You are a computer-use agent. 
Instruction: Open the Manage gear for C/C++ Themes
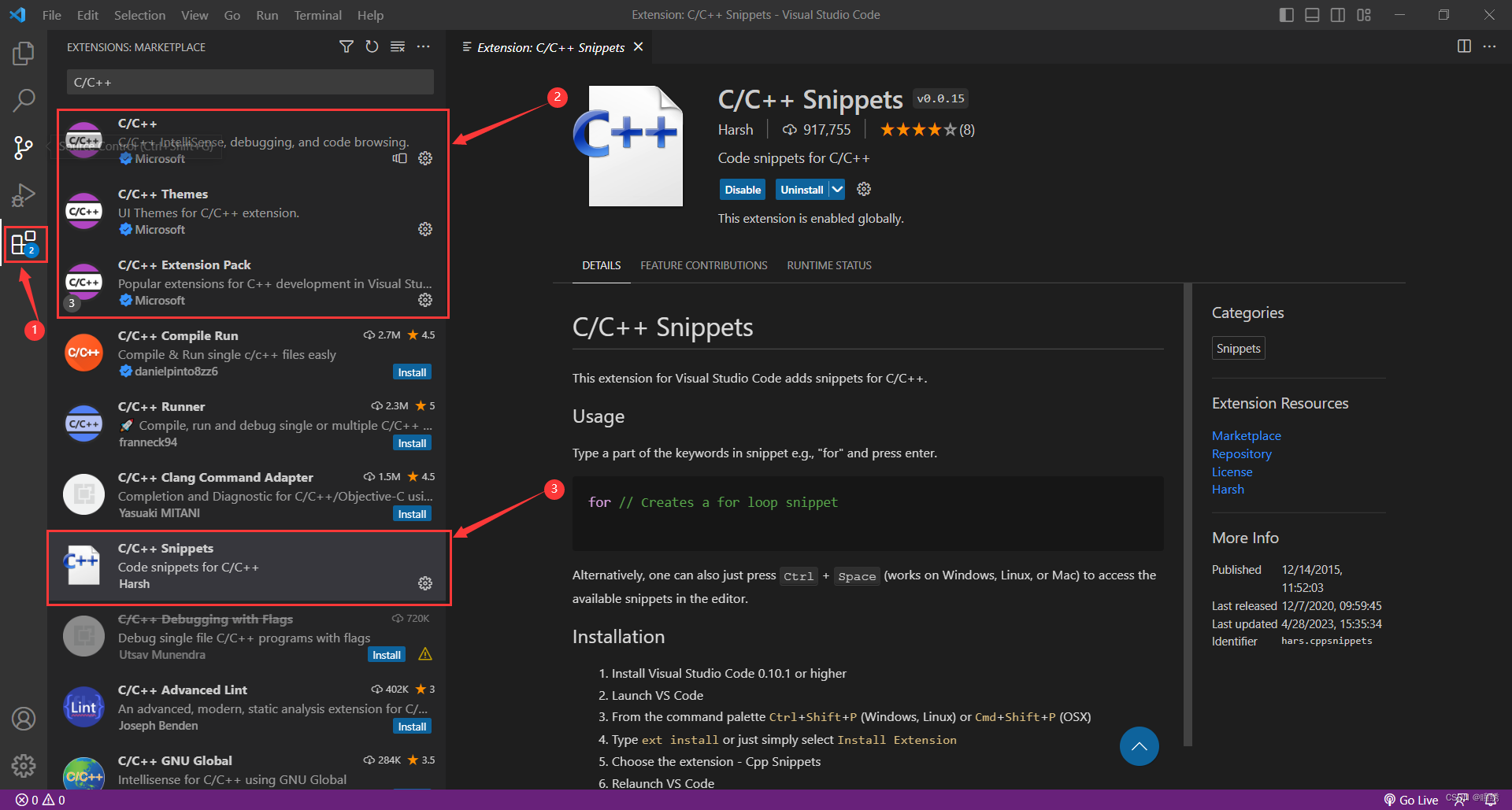point(425,229)
